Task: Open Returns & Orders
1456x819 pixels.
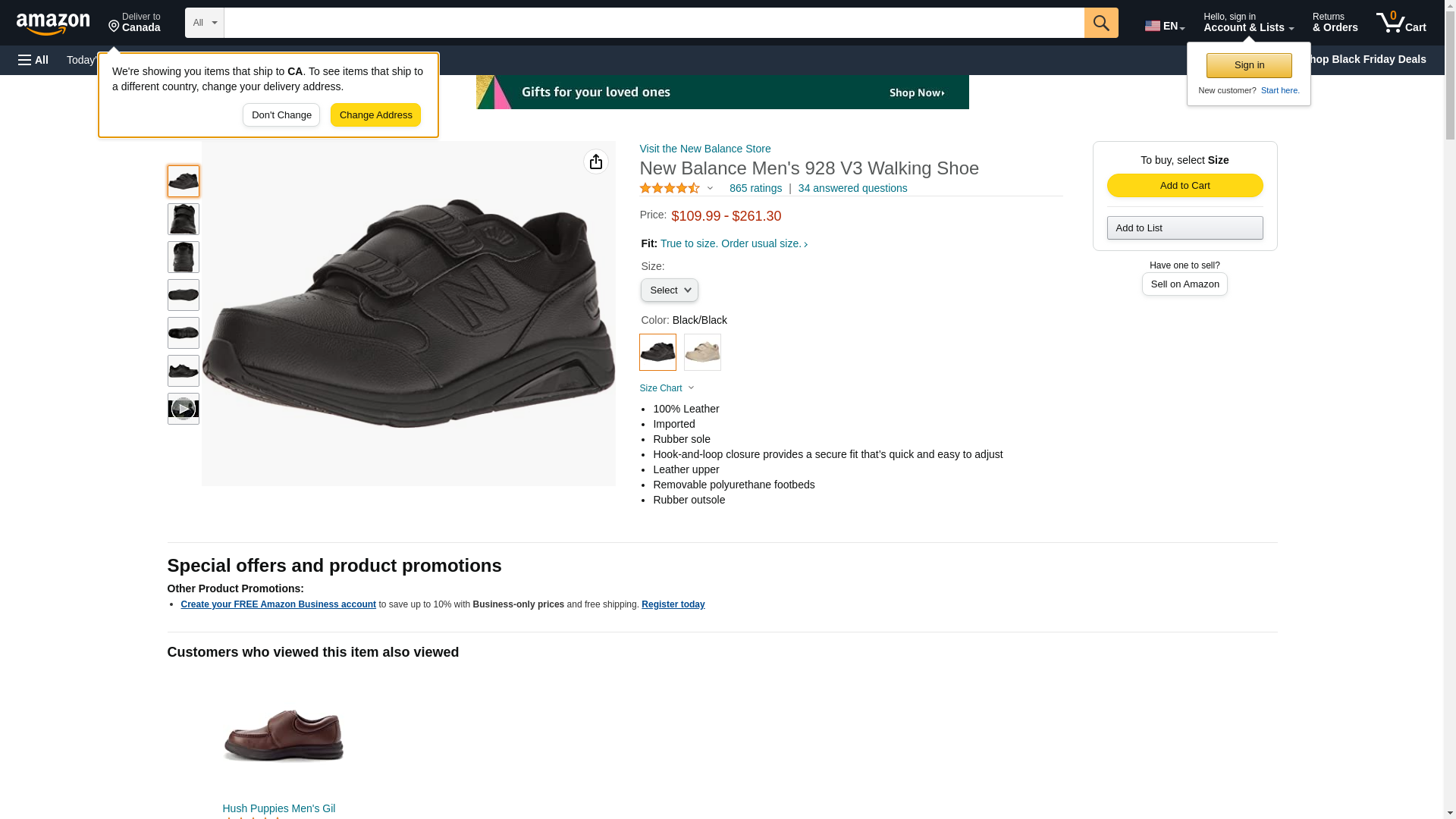Action: coord(1335,23)
